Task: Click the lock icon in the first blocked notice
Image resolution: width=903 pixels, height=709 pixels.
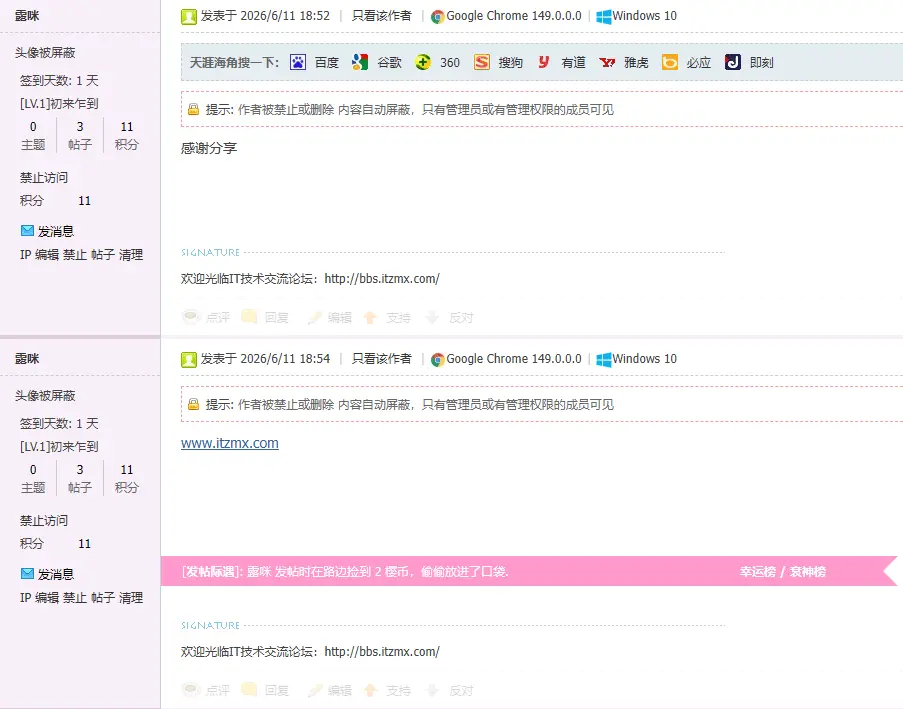Action: [194, 109]
